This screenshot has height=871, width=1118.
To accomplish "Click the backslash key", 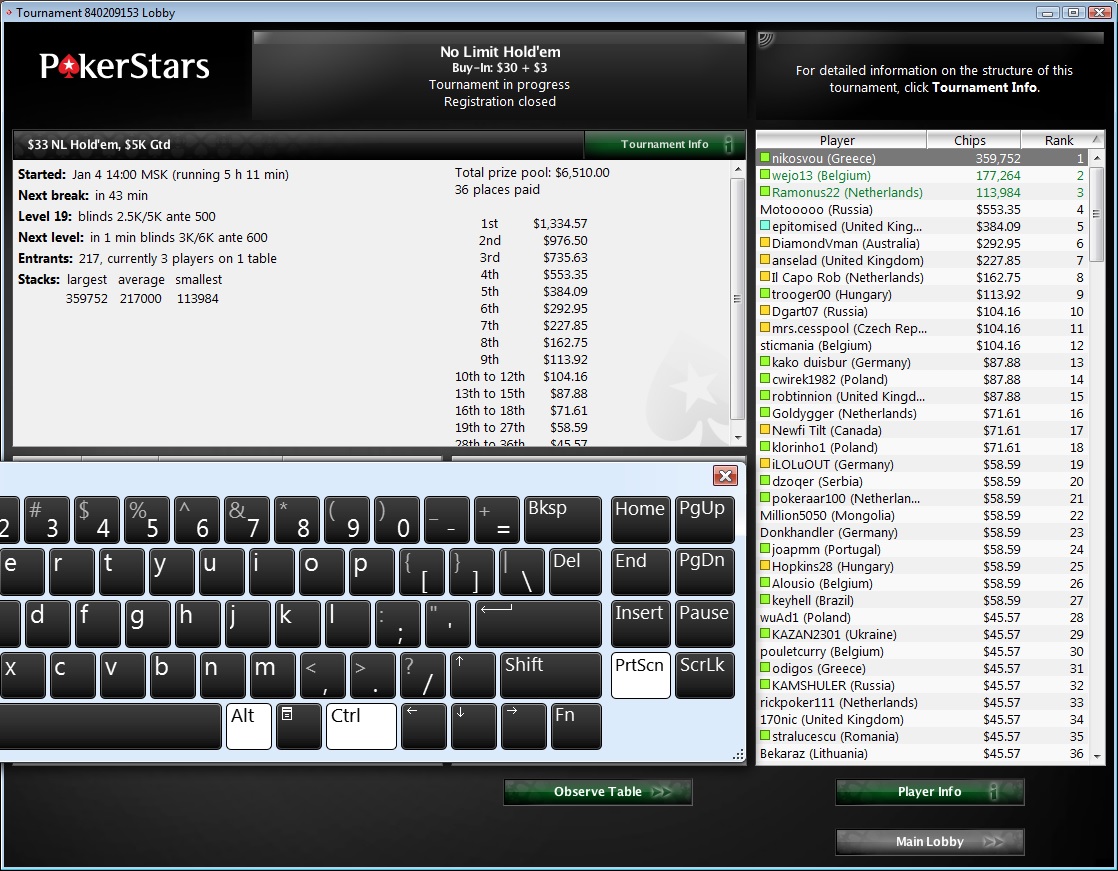I will pos(522,572).
